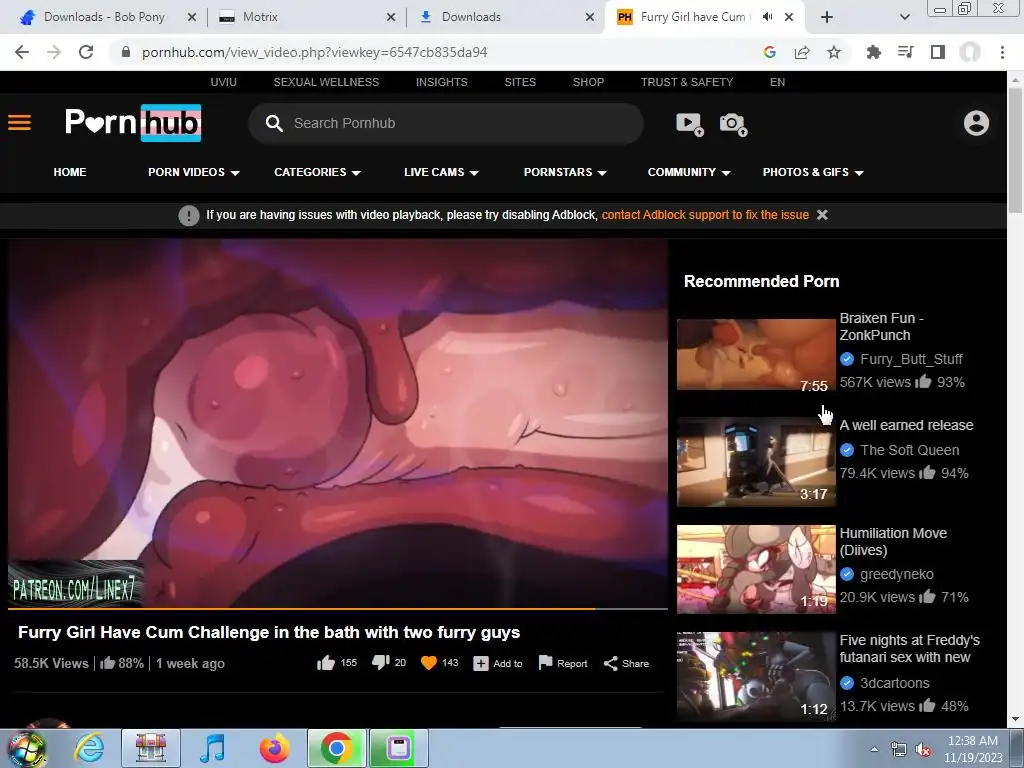Click the site logo in the header

(133, 123)
